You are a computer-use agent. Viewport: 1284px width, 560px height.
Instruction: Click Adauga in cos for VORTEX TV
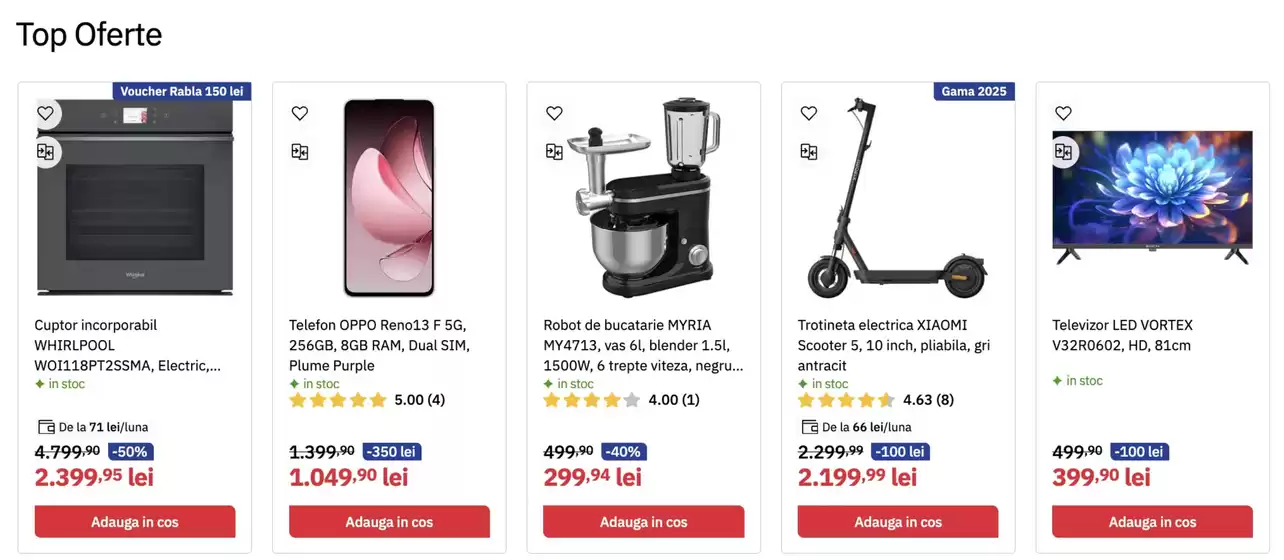pyautogui.click(x=1152, y=522)
